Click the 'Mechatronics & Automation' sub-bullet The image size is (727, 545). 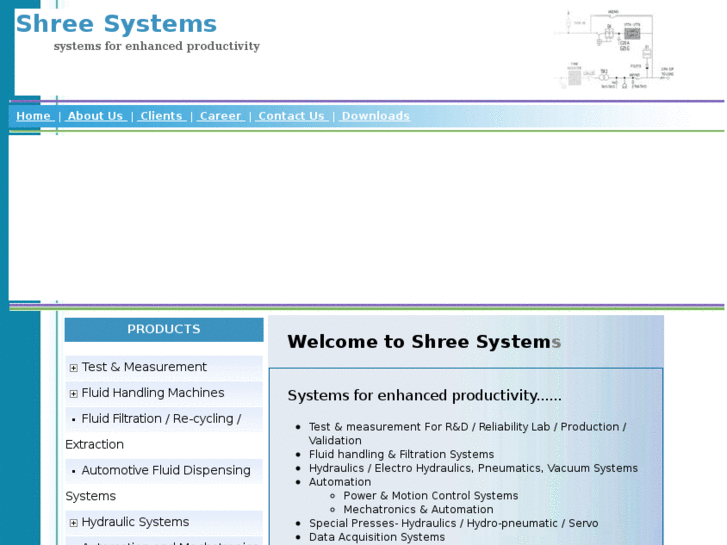[x=418, y=509]
